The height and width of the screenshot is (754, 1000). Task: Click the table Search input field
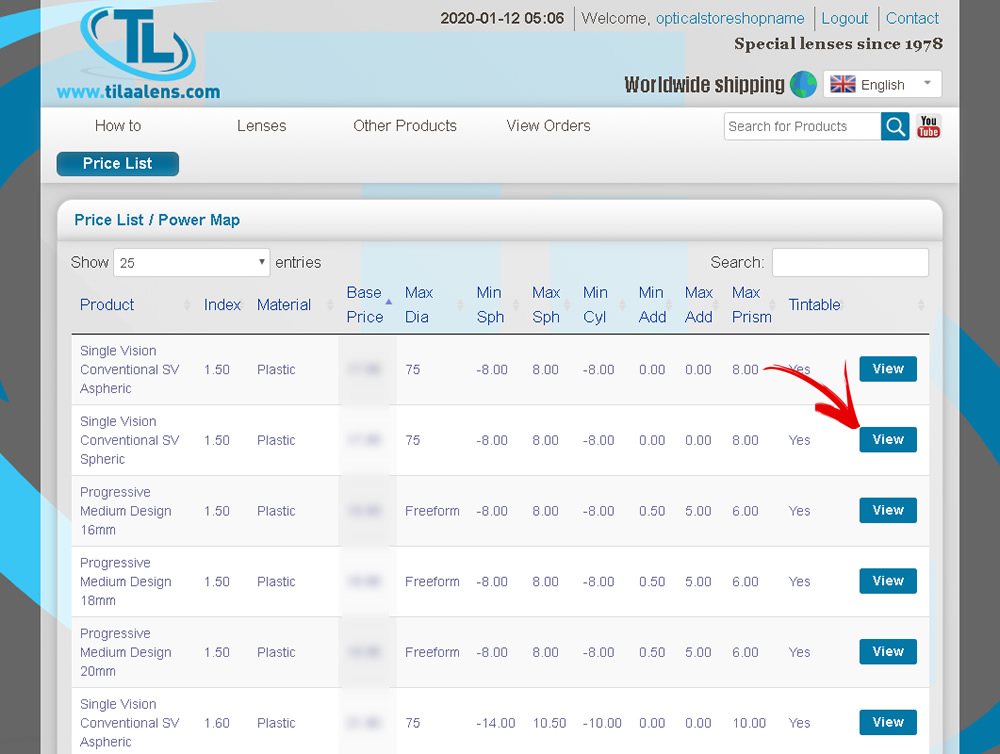click(x=850, y=263)
